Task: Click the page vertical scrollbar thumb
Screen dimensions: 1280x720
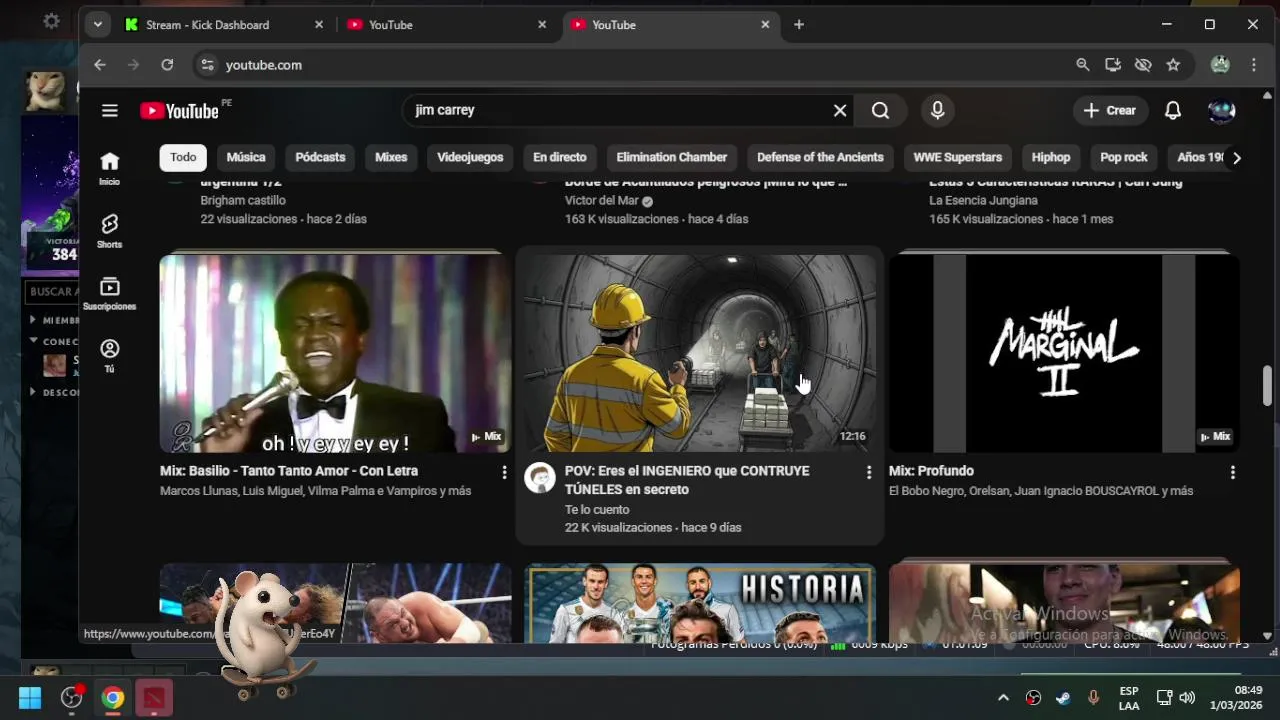Action: point(1267,386)
